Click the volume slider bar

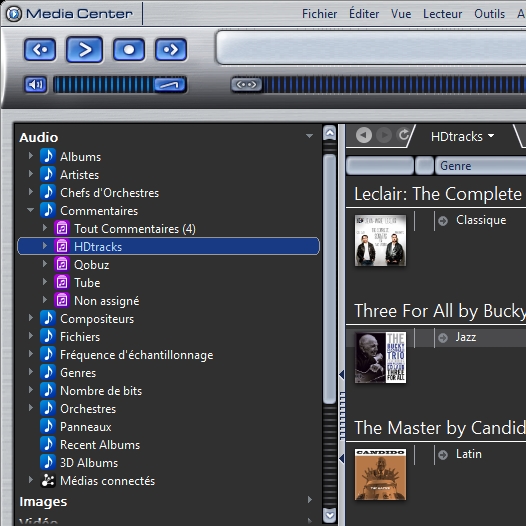click(x=120, y=84)
